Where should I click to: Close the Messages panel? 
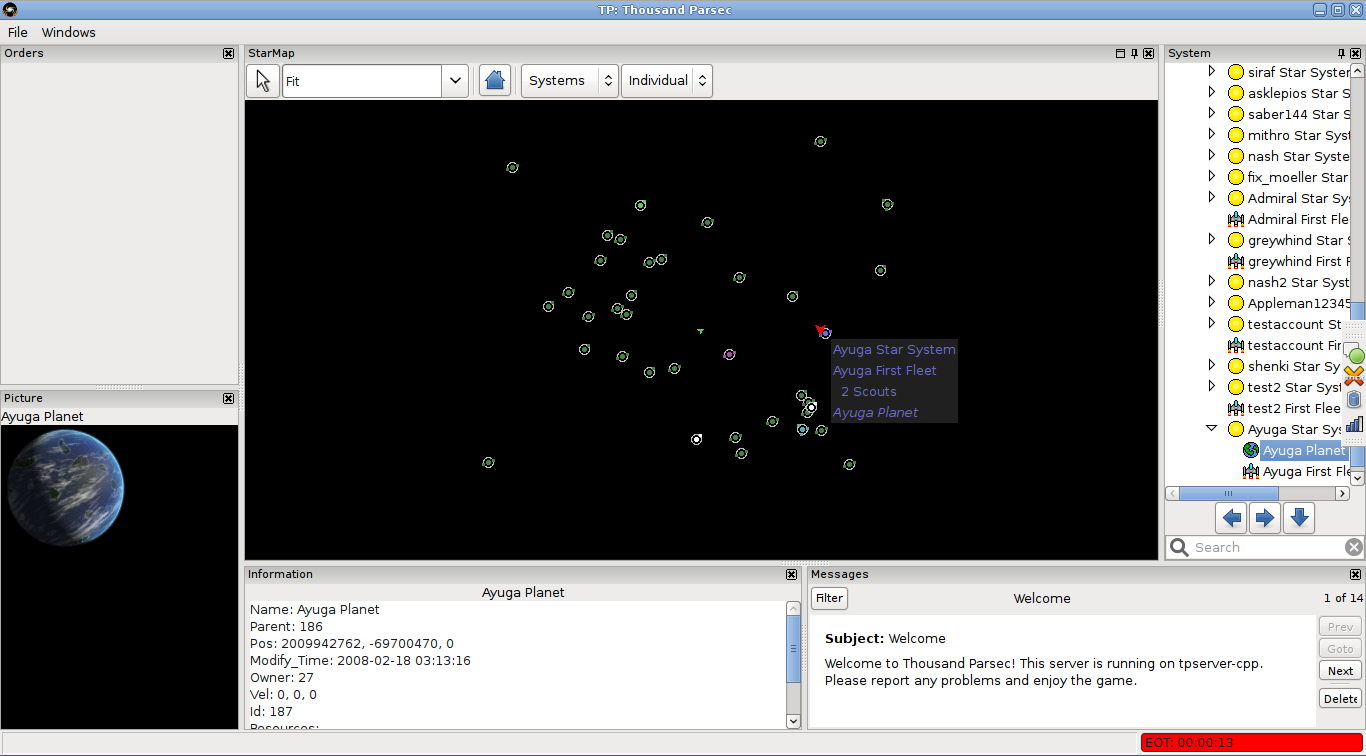pos(1356,575)
